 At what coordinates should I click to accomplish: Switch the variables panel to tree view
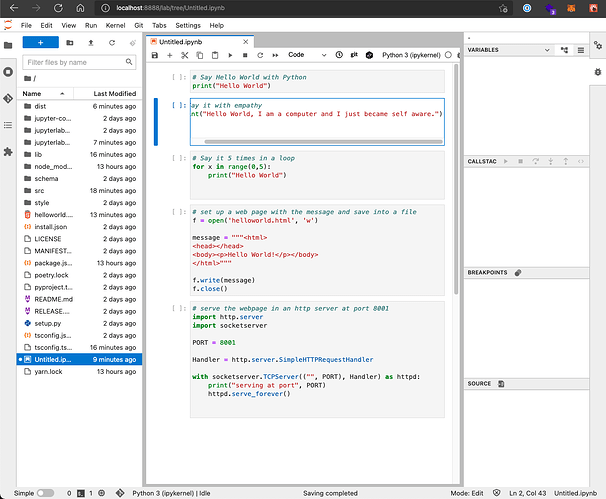tap(565, 48)
